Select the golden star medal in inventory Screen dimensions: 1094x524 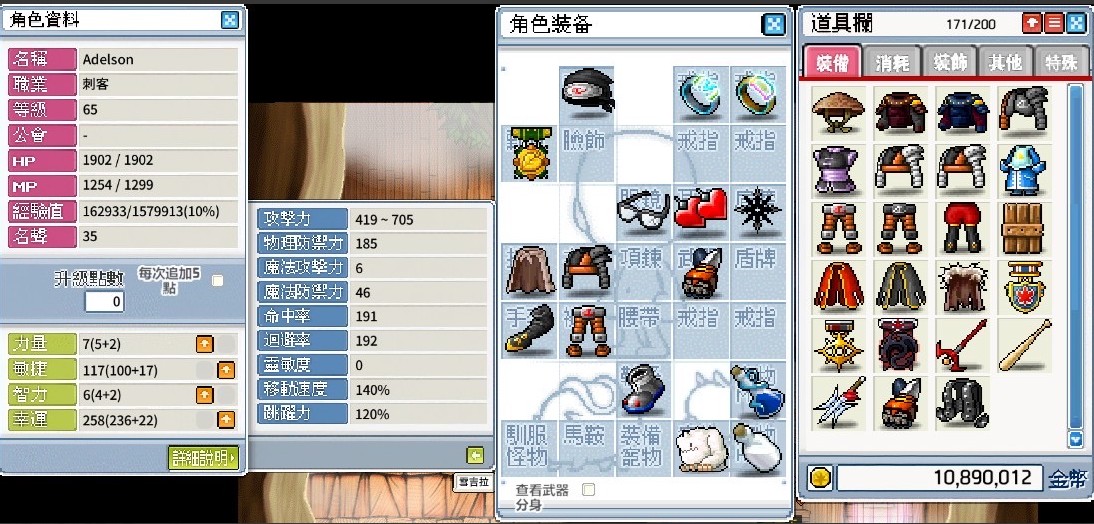point(838,345)
